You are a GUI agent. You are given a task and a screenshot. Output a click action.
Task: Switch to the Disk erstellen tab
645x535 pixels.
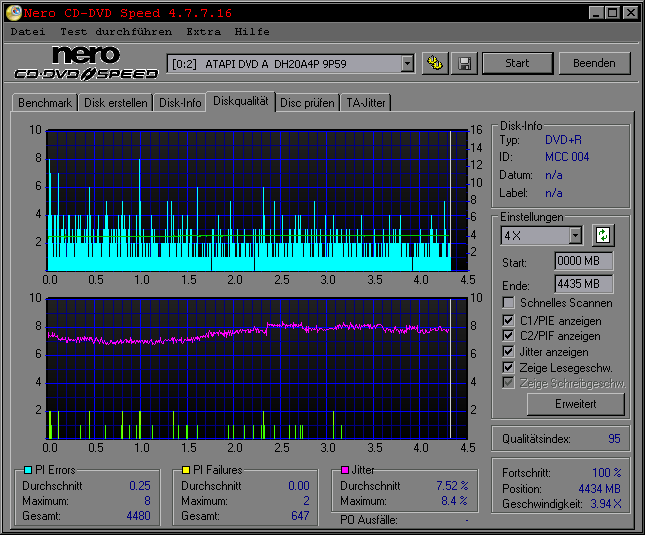point(116,103)
